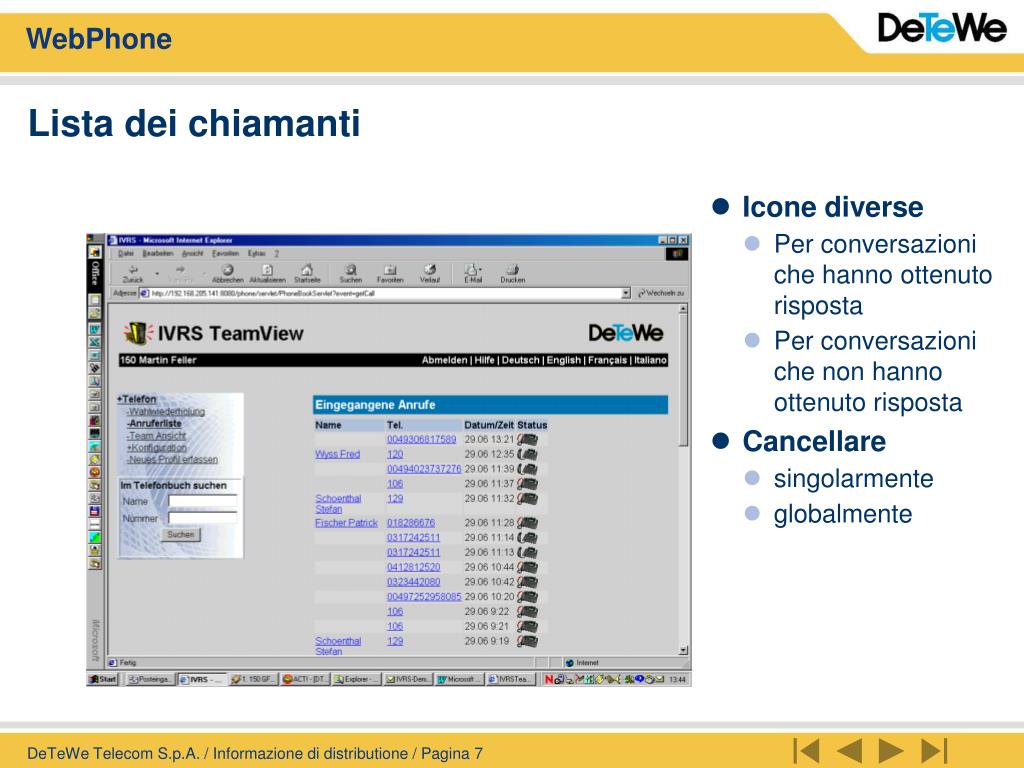The image size is (1024, 768).
Task: Open the address bar dropdown arrow
Action: pos(626,293)
